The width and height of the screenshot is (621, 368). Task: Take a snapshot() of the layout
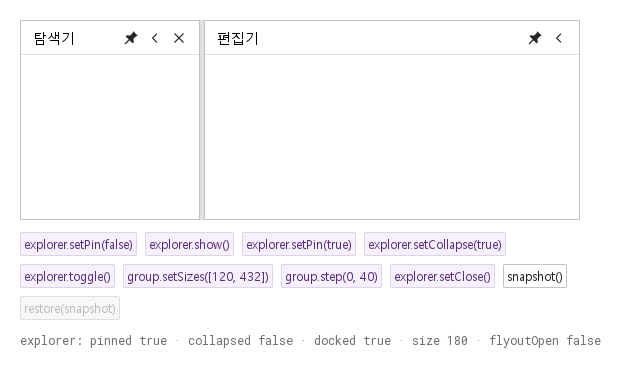tap(535, 276)
